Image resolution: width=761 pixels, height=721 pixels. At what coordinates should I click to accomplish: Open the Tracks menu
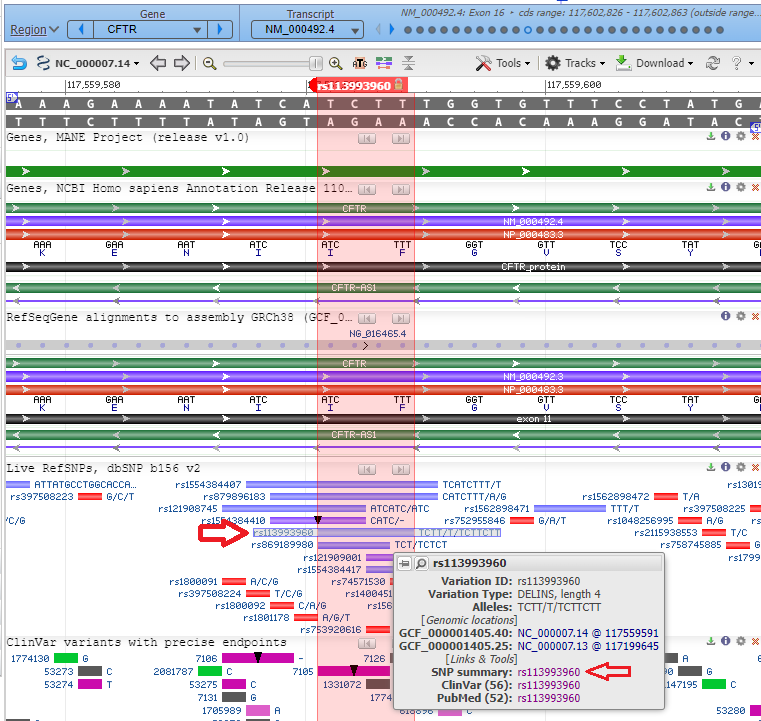575,63
